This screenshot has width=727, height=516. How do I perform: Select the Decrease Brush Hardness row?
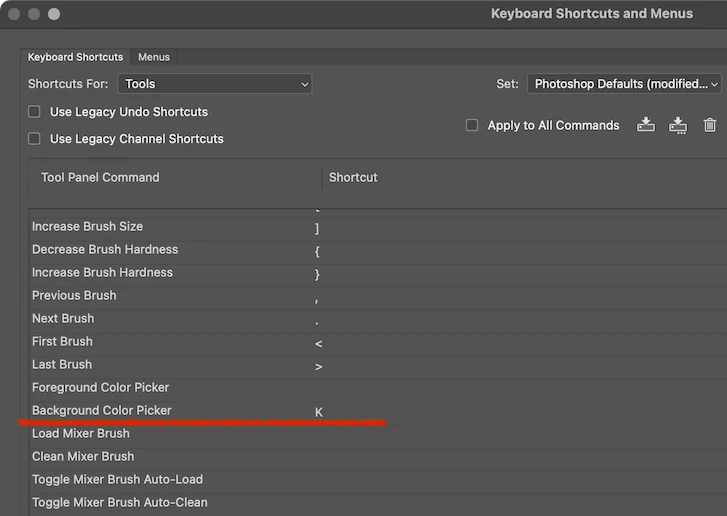378,253
